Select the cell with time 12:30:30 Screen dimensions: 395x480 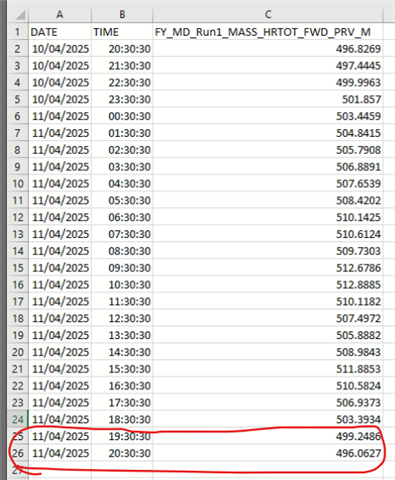pyautogui.click(x=122, y=318)
